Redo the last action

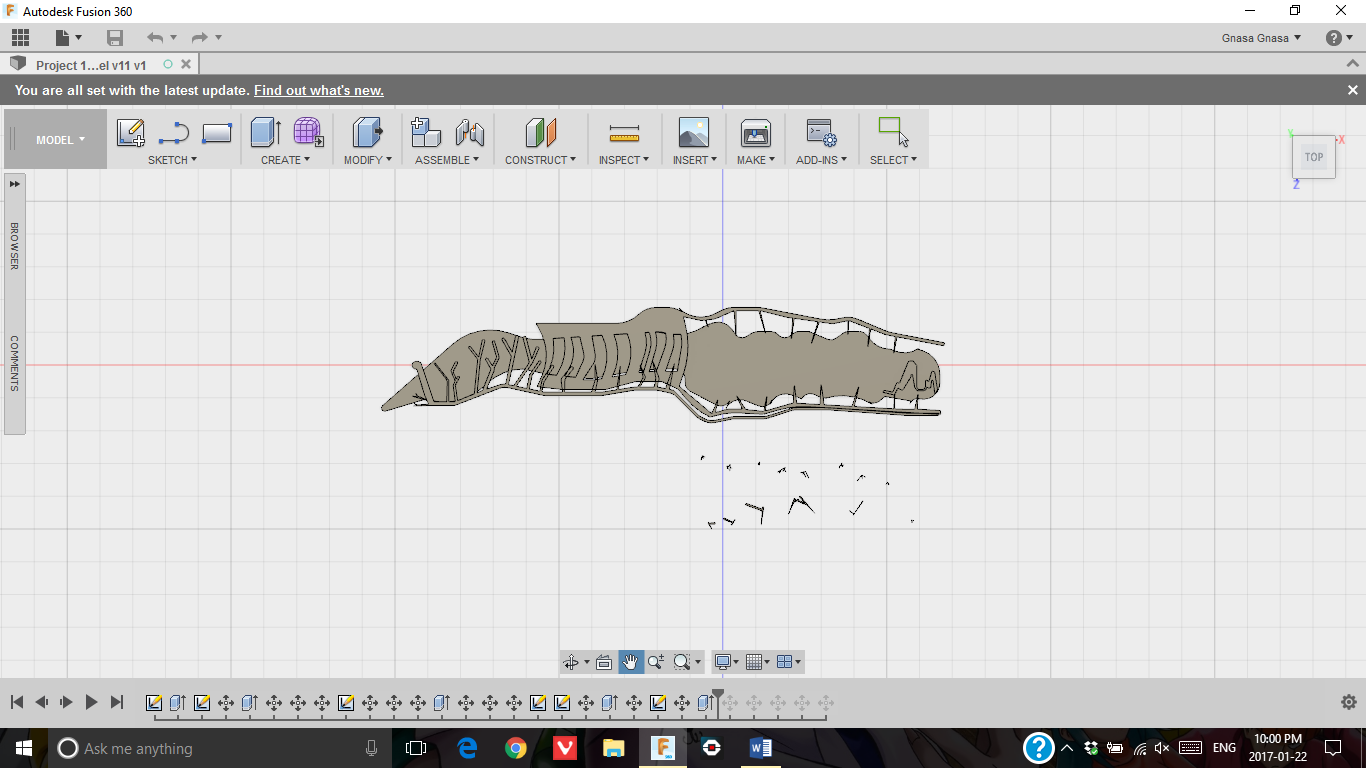[199, 38]
